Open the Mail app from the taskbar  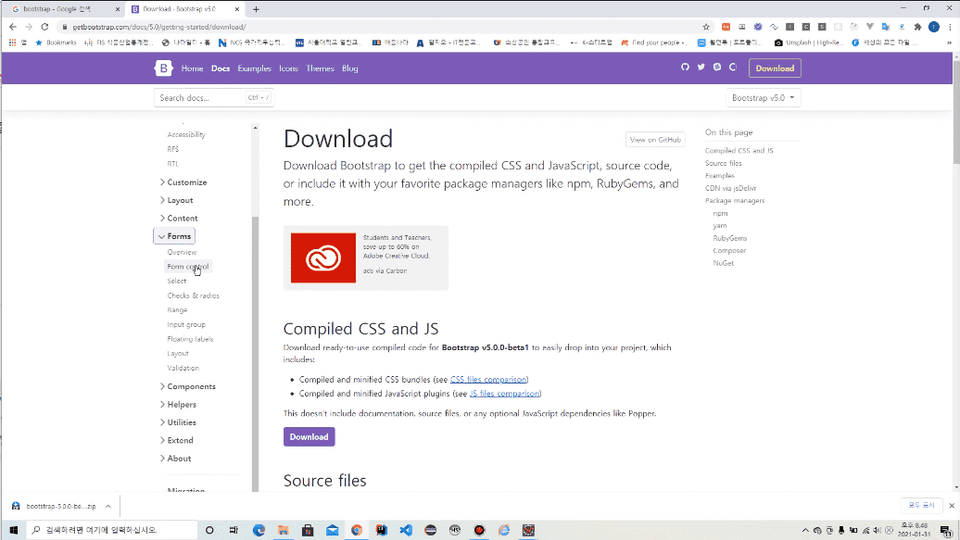pos(332,530)
